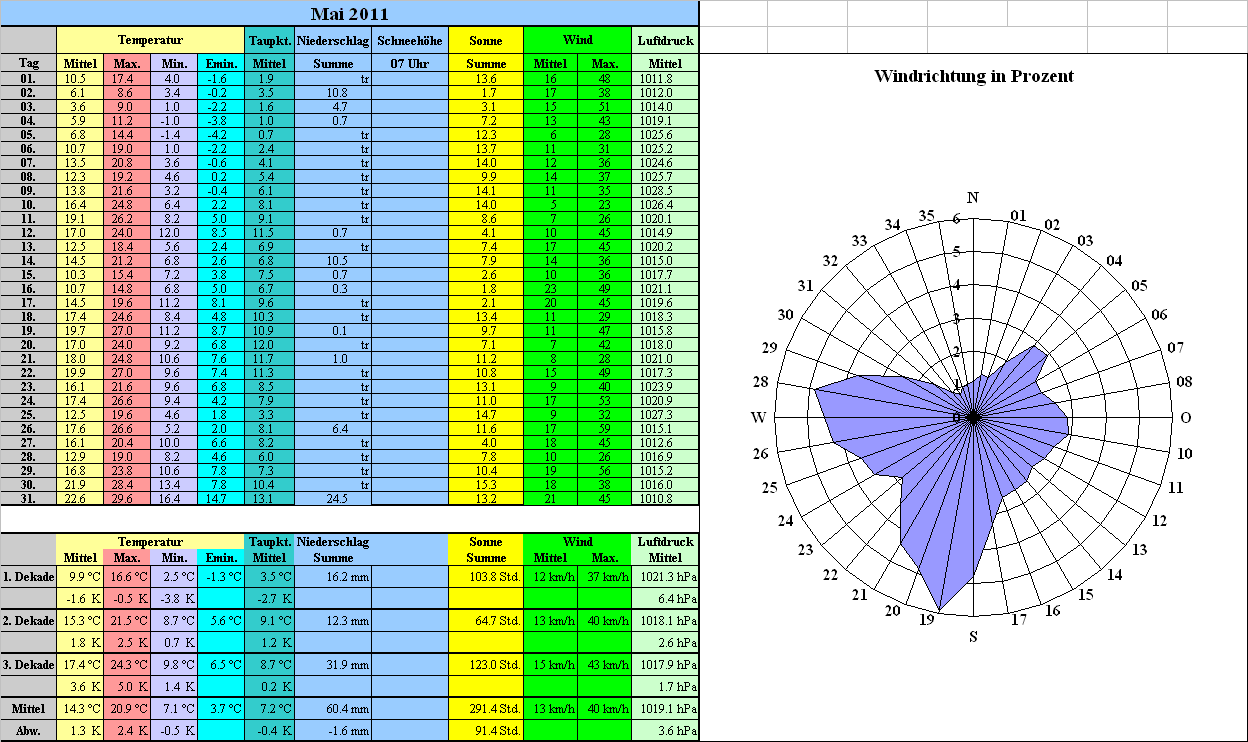
Task: Click Niederschlag value 10.5 for day 14
Action: tap(333, 260)
